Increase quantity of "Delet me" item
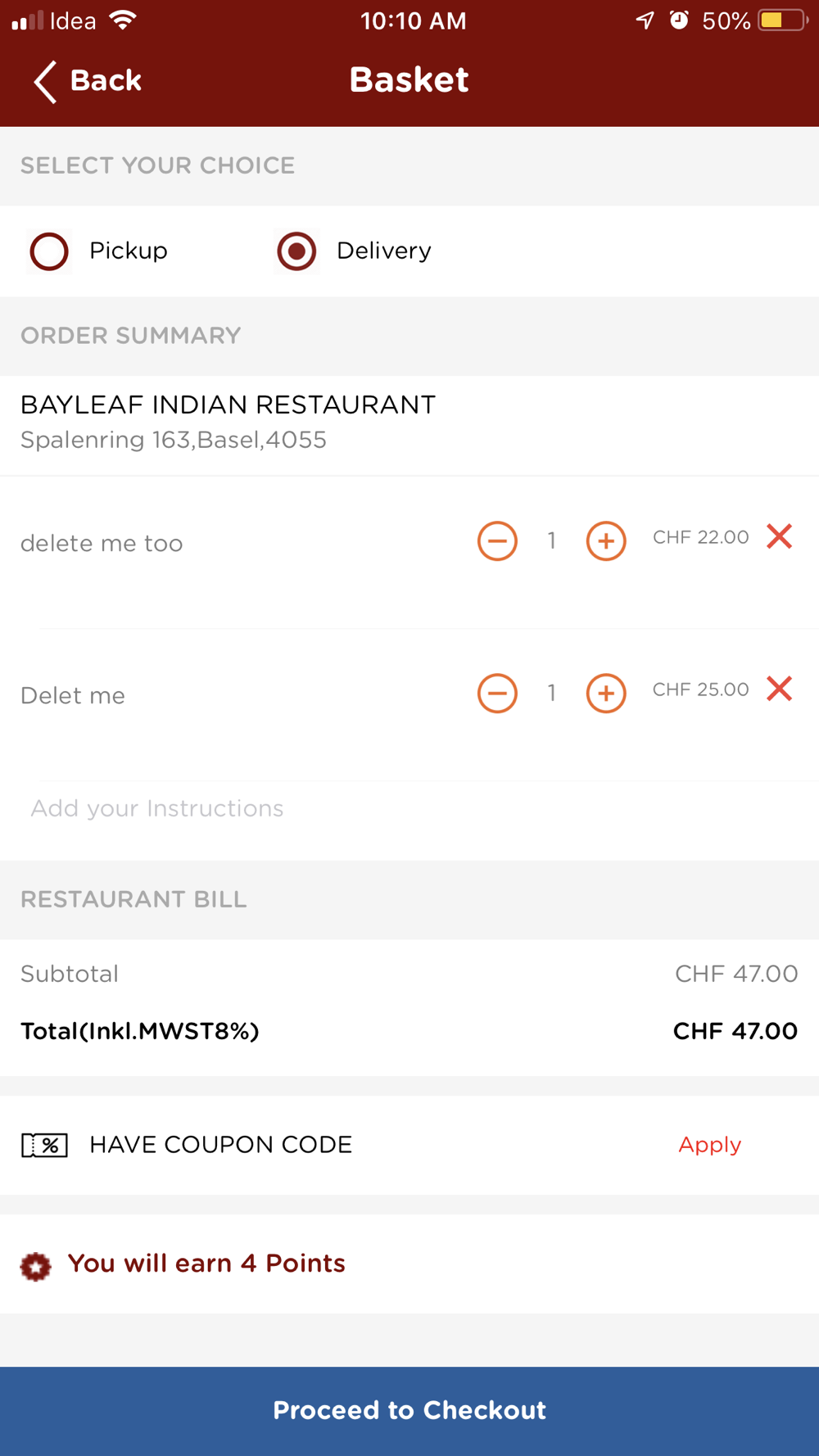The image size is (819, 1456). click(x=606, y=693)
